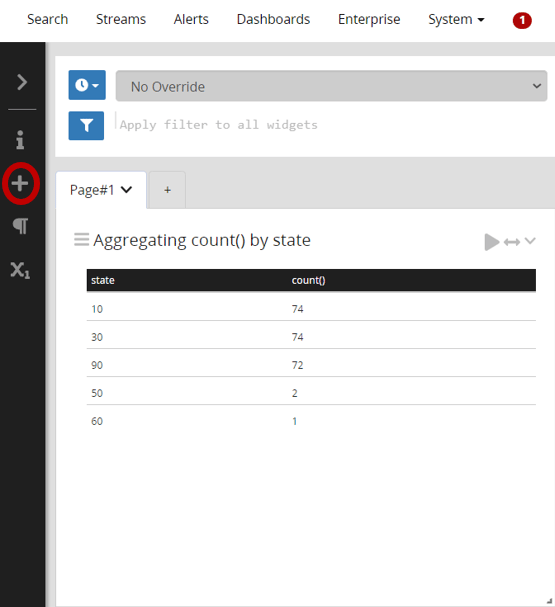Viewport: 555px width, 607px height.
Task: Select state value 90
Action: coord(97,365)
